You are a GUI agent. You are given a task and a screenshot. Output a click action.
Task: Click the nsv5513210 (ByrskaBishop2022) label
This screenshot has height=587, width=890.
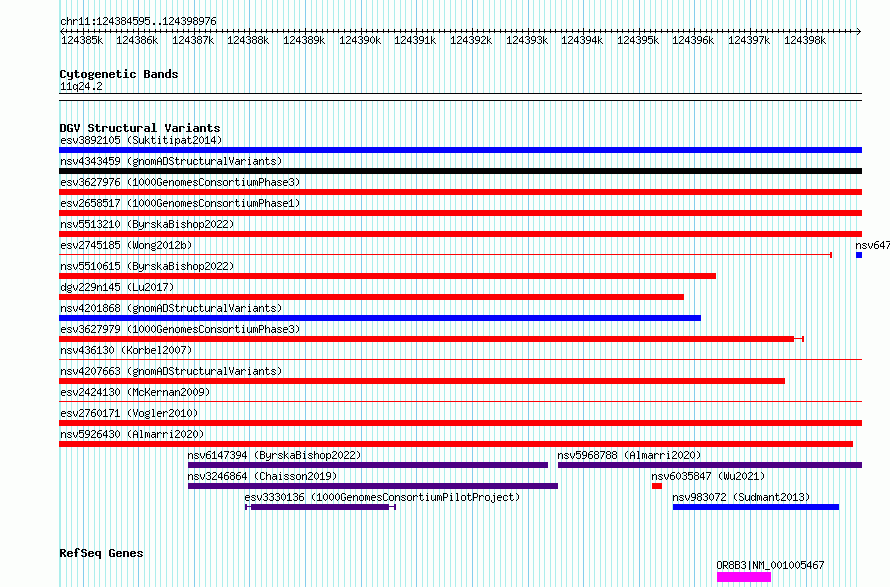(147, 224)
